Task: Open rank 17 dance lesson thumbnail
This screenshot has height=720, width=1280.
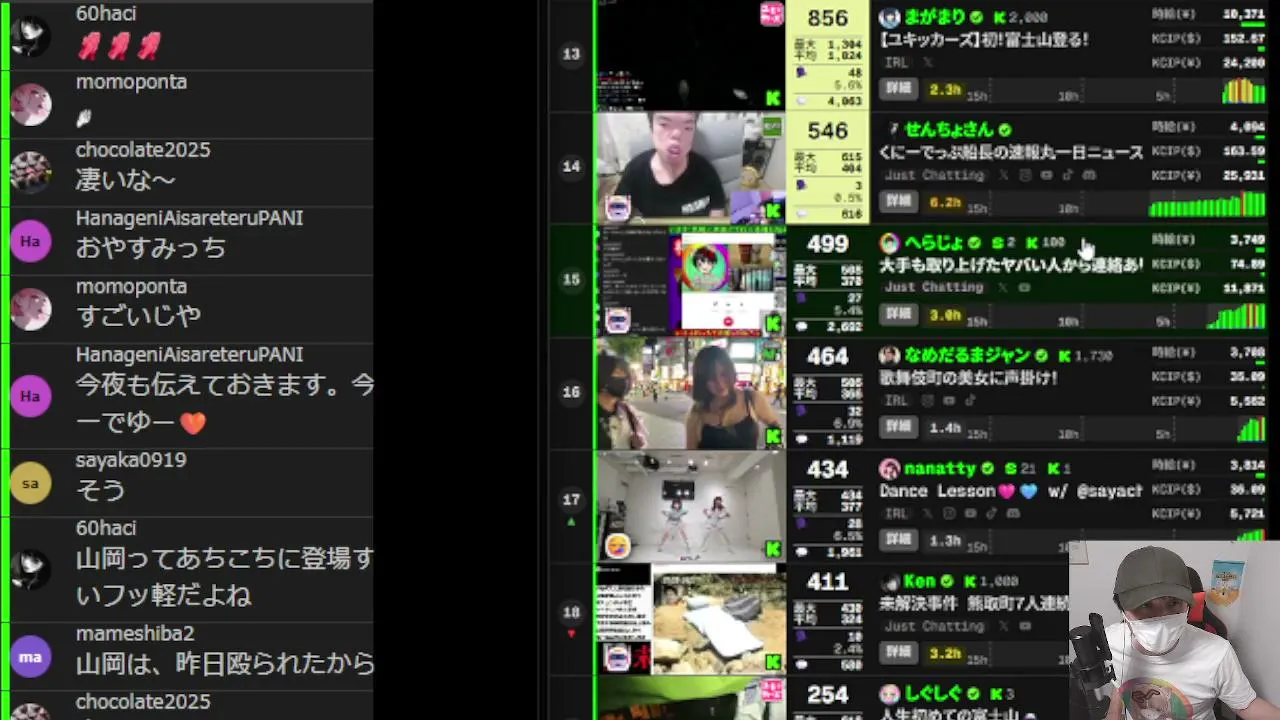Action: coord(690,506)
